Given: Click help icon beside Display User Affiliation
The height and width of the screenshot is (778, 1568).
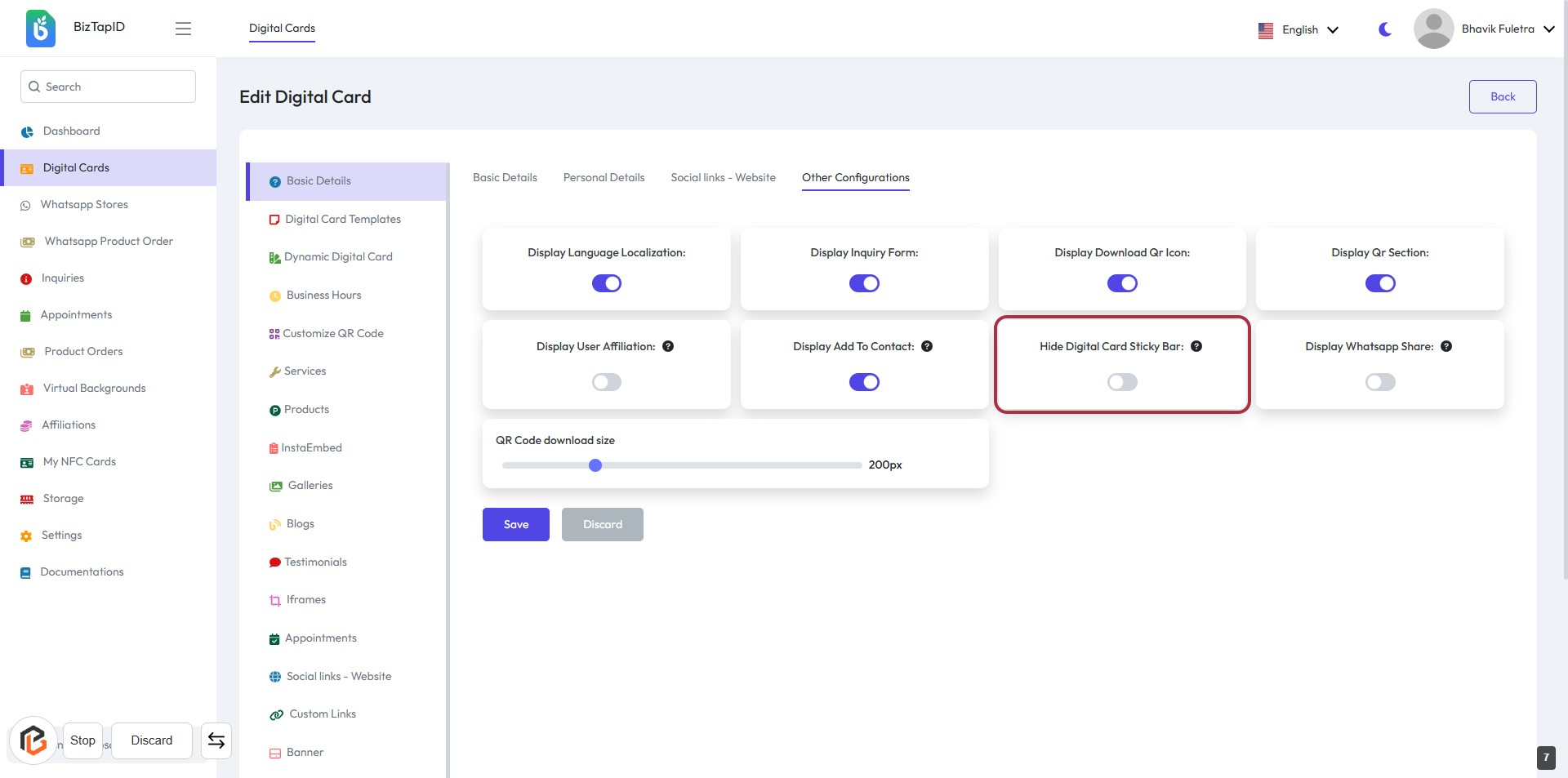Looking at the screenshot, I should (x=668, y=346).
